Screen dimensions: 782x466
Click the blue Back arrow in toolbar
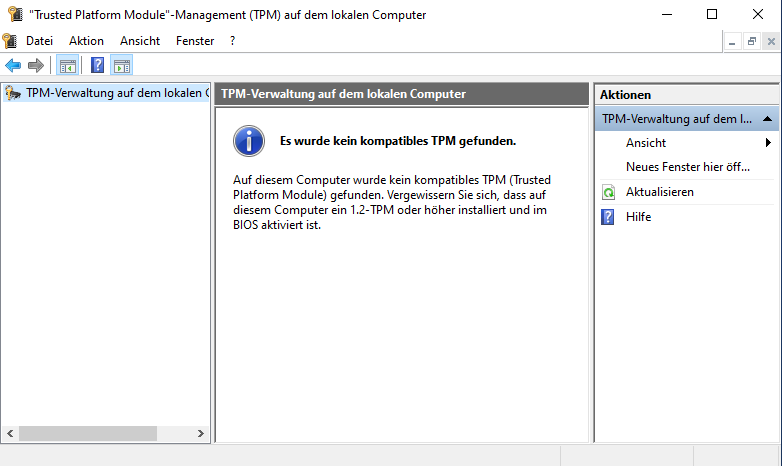point(13,66)
